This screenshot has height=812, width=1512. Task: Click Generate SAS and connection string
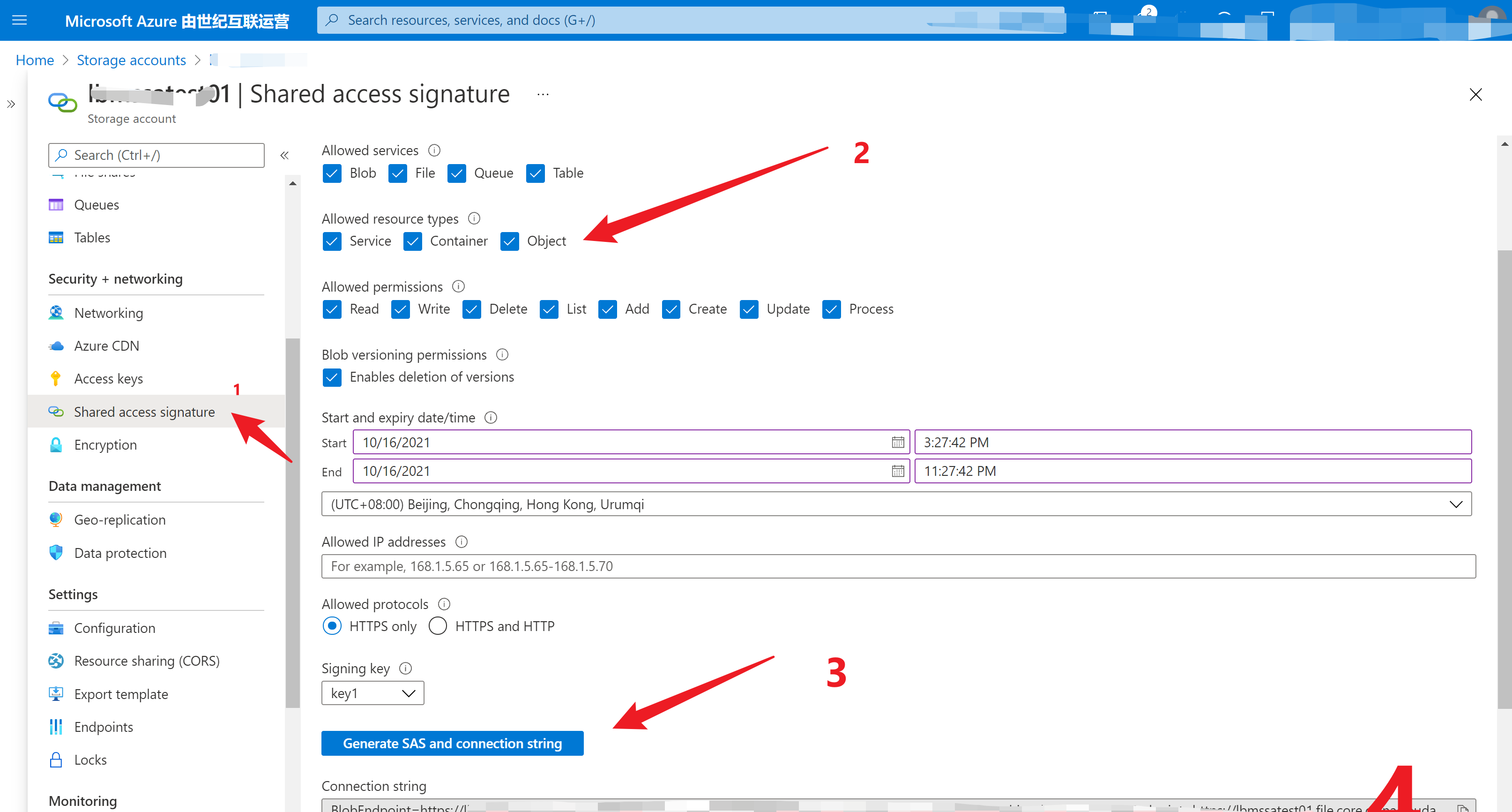tap(452, 743)
